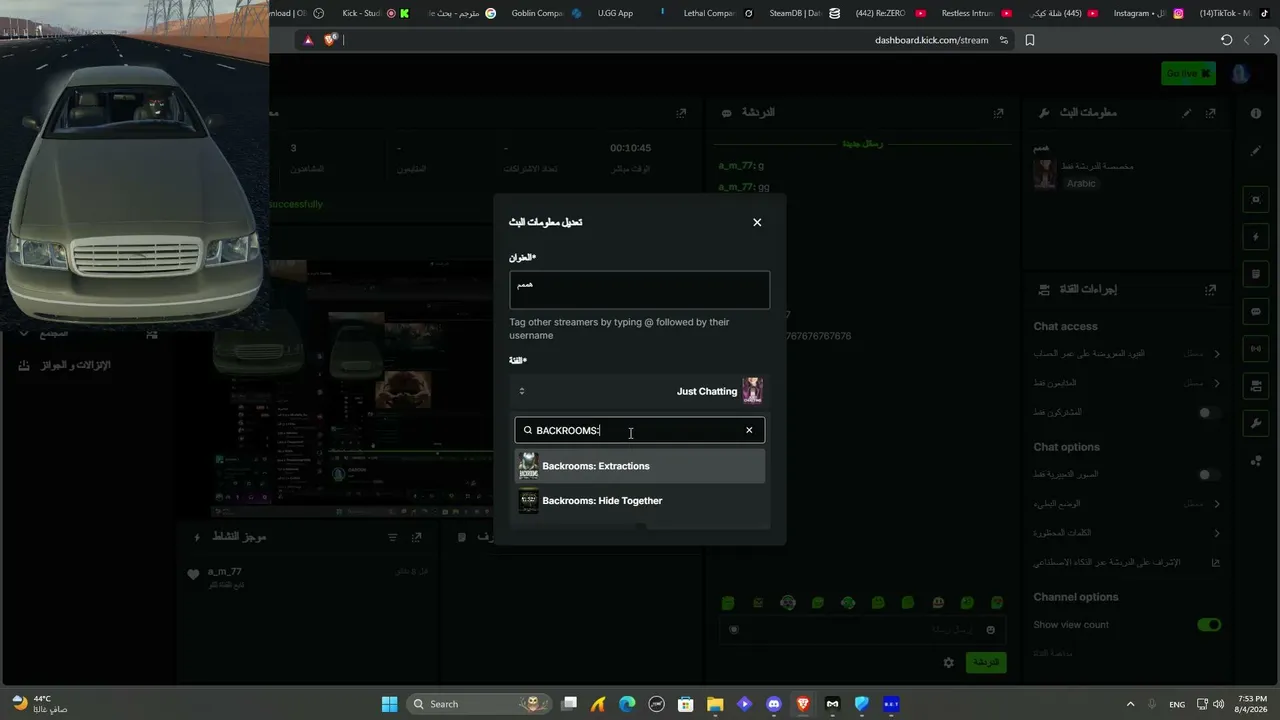The height and width of the screenshot is (720, 1280).
Task: Click the wrench sidebar icon
Action: [x=1256, y=423]
